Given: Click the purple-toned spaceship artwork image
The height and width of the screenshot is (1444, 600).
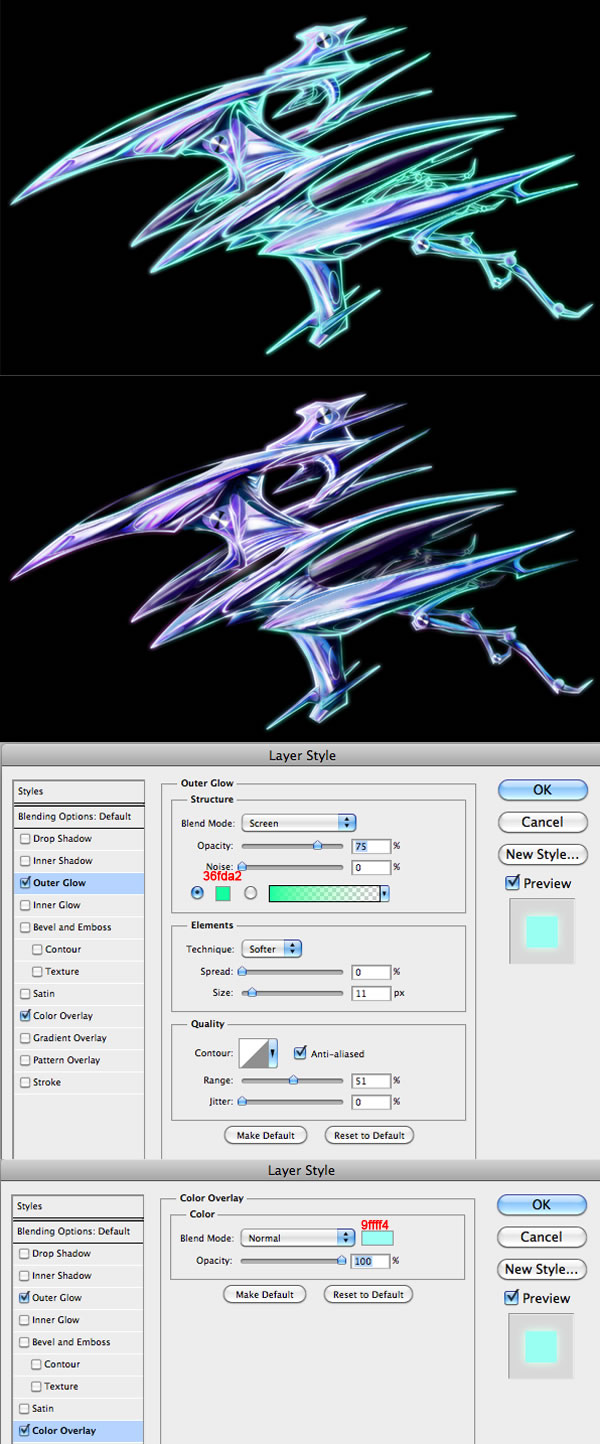Looking at the screenshot, I should (x=300, y=558).
